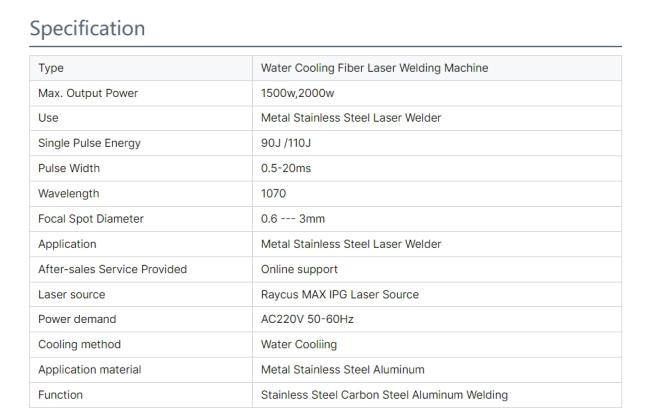Click the Specification heading
Image resolution: width=650 pixels, height=414 pixels.
(x=86, y=27)
